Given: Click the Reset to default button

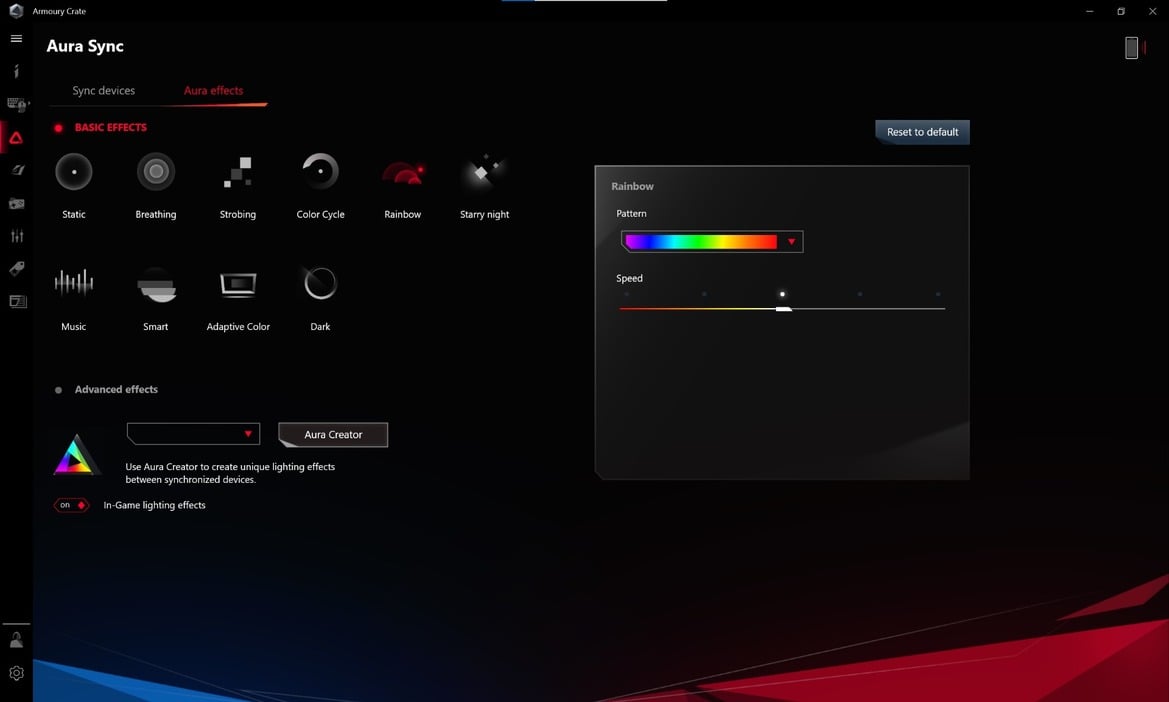Looking at the screenshot, I should pos(922,132).
